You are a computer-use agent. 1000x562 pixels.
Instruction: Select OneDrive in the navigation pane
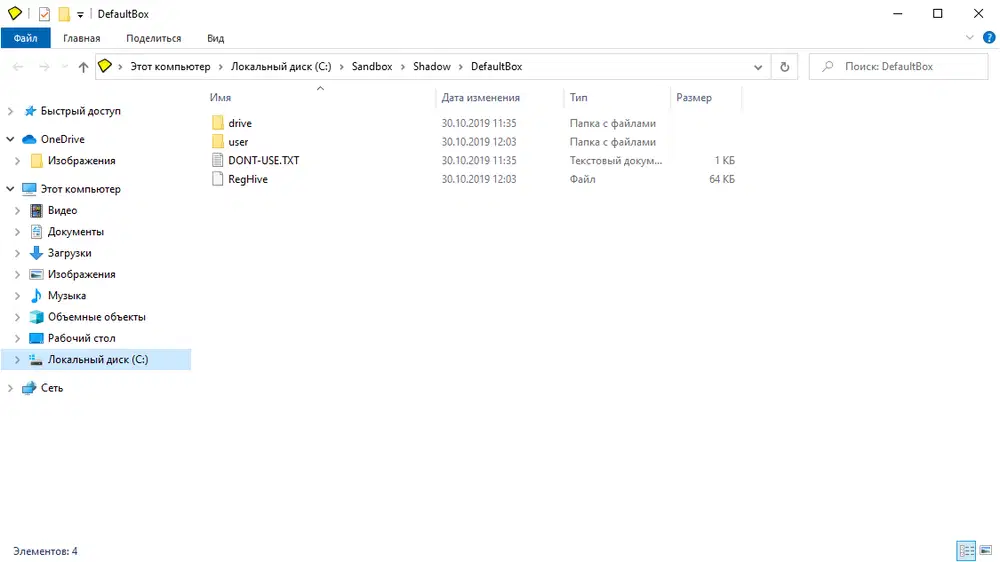click(x=62, y=139)
